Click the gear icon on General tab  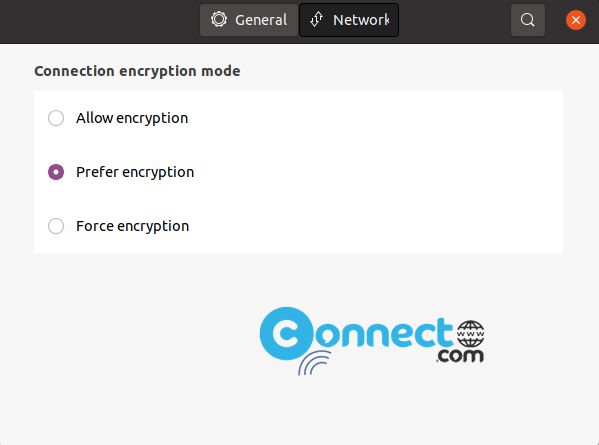click(x=219, y=19)
